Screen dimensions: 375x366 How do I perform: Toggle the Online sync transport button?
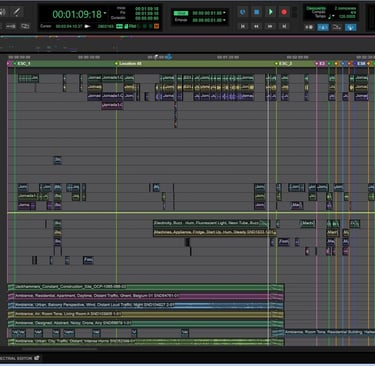pyautogui.click(x=243, y=12)
